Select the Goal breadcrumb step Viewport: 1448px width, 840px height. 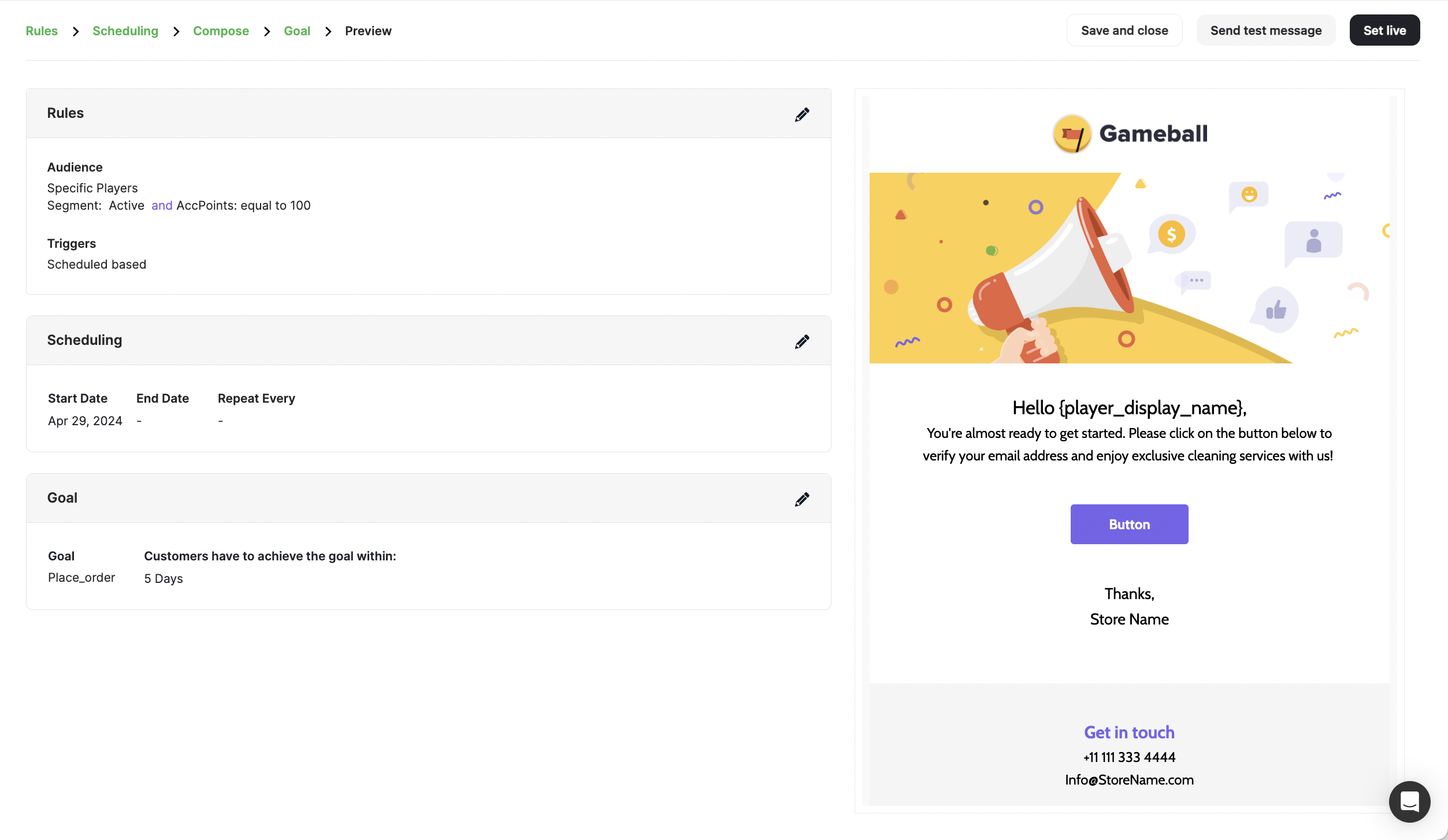tap(297, 31)
